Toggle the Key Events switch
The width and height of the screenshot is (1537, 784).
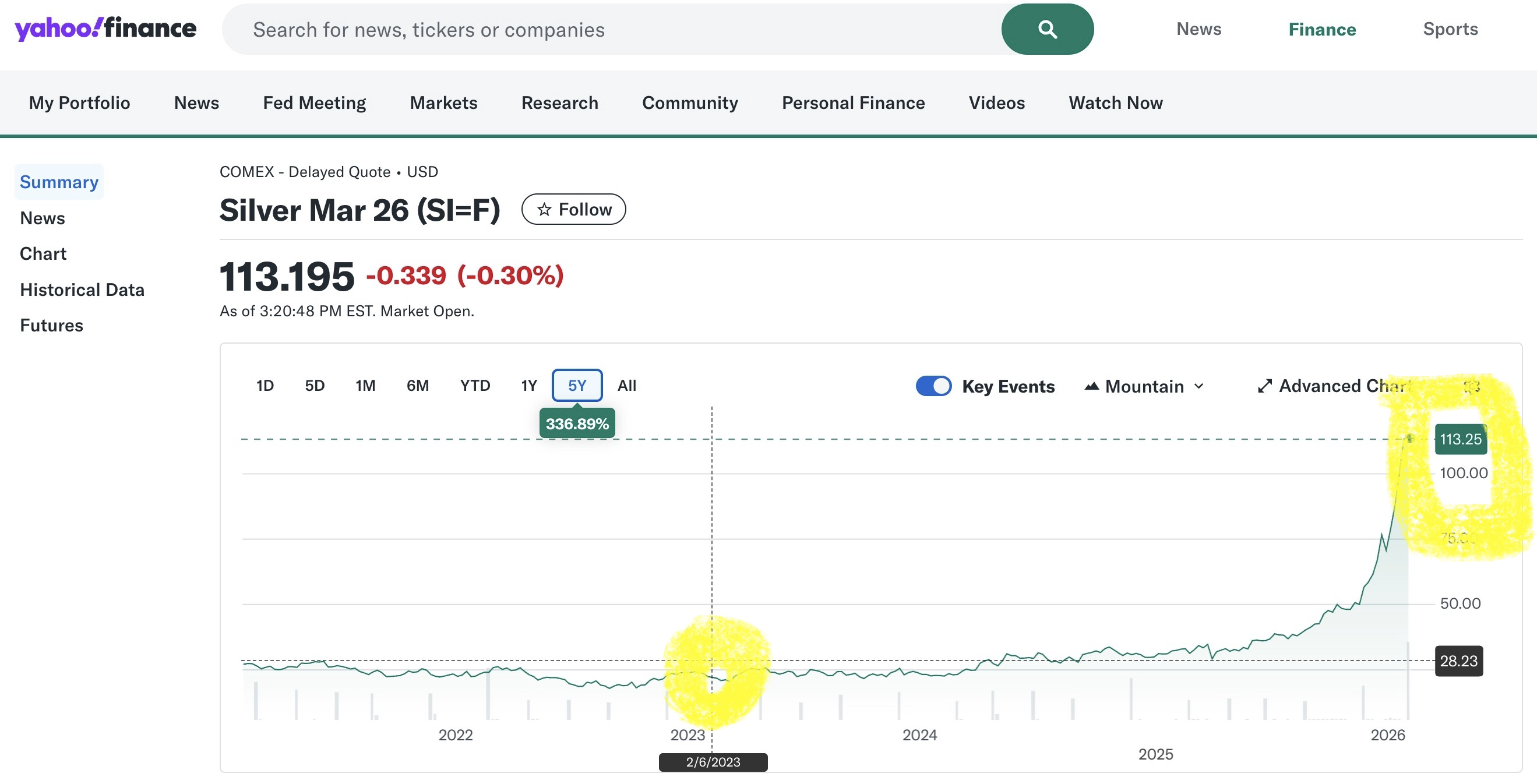pyautogui.click(x=933, y=386)
